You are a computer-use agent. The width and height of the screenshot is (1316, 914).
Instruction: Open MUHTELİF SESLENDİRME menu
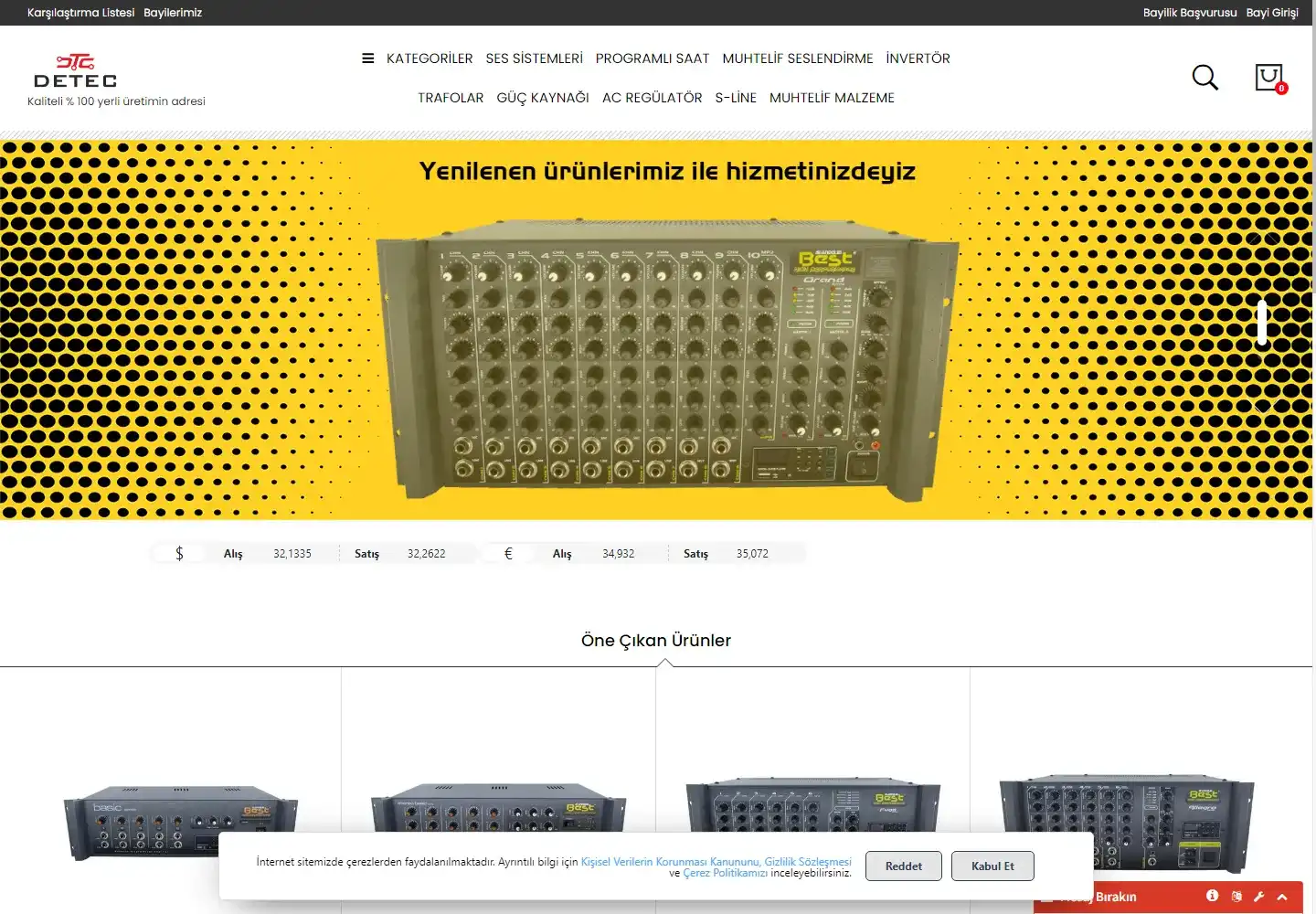pos(798,58)
